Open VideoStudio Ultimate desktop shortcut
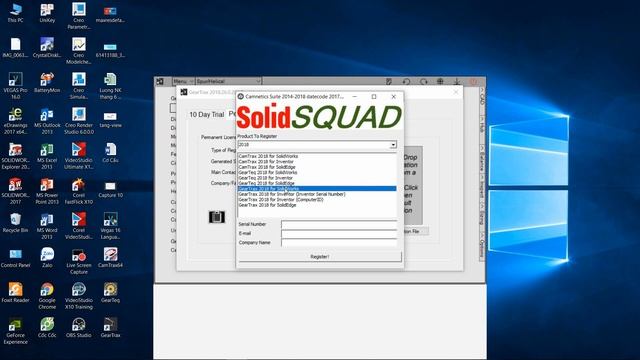Viewport: 640px width, 360px height. [79, 156]
